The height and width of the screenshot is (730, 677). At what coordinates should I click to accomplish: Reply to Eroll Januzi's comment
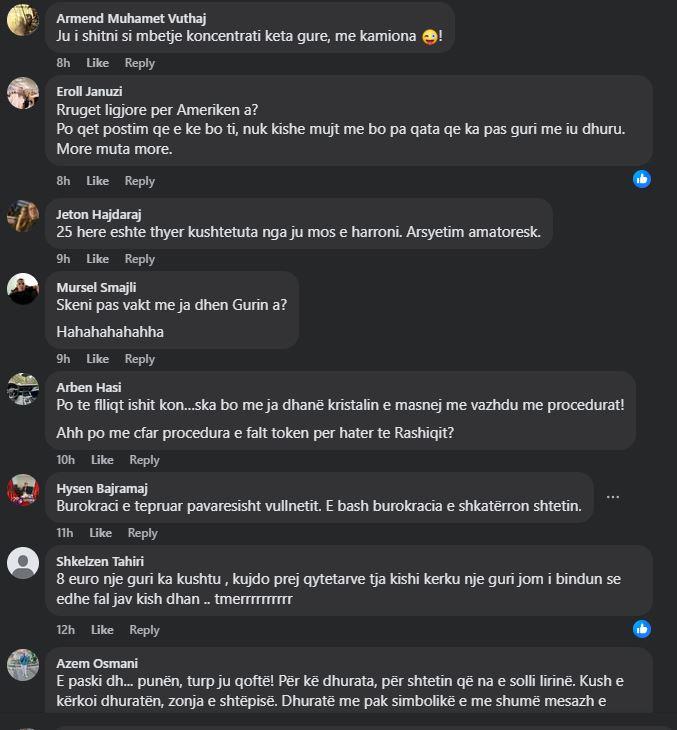point(140,181)
